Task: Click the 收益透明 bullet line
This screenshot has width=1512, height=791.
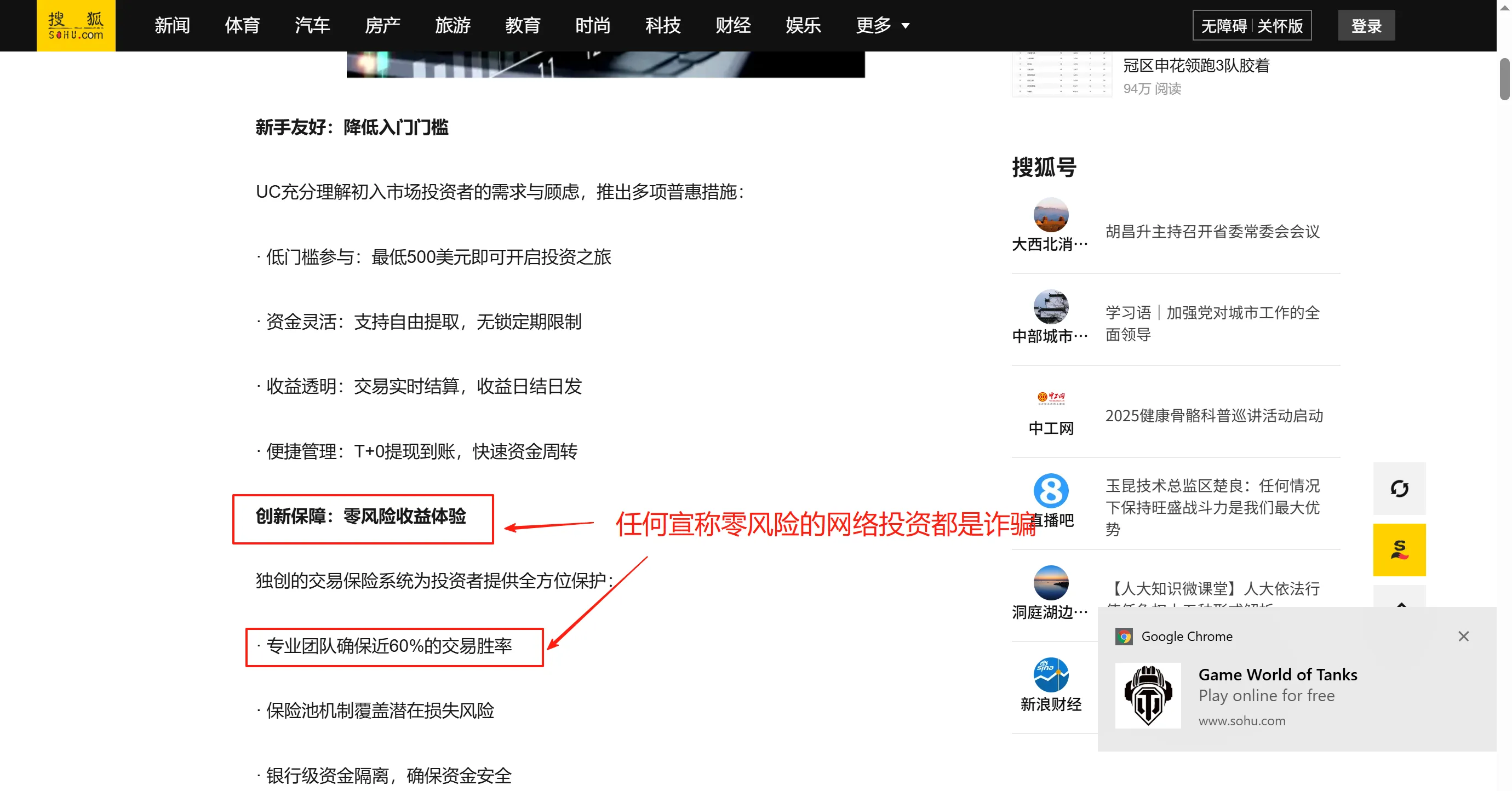Action: tap(419, 386)
